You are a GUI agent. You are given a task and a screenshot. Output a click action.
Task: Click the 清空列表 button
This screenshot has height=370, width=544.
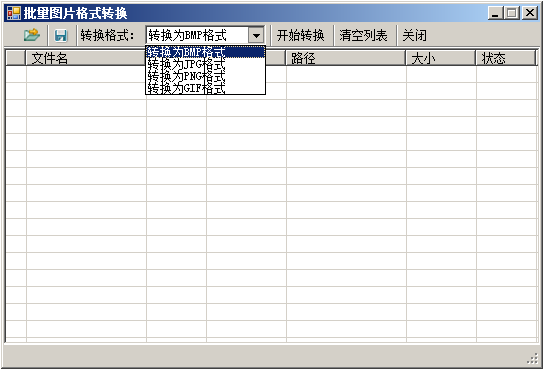click(x=363, y=35)
